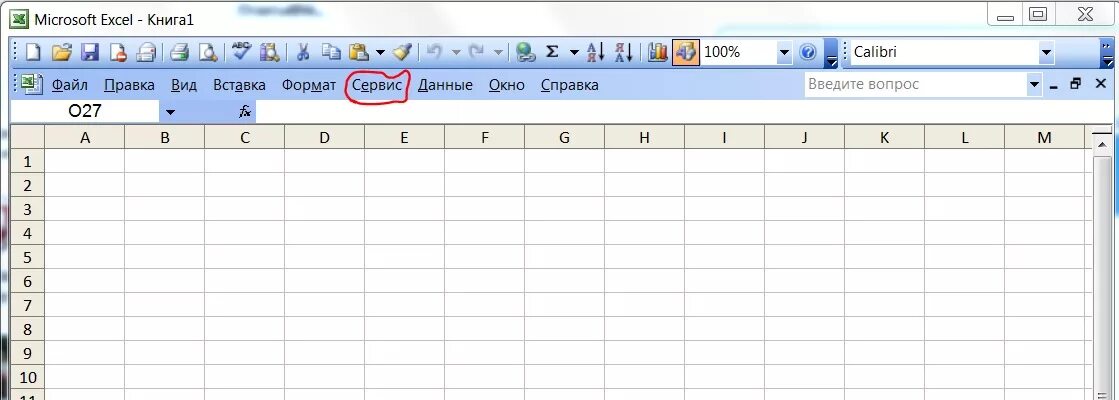Click the AutoSum sigma icon
The image size is (1119, 400).
coord(552,52)
